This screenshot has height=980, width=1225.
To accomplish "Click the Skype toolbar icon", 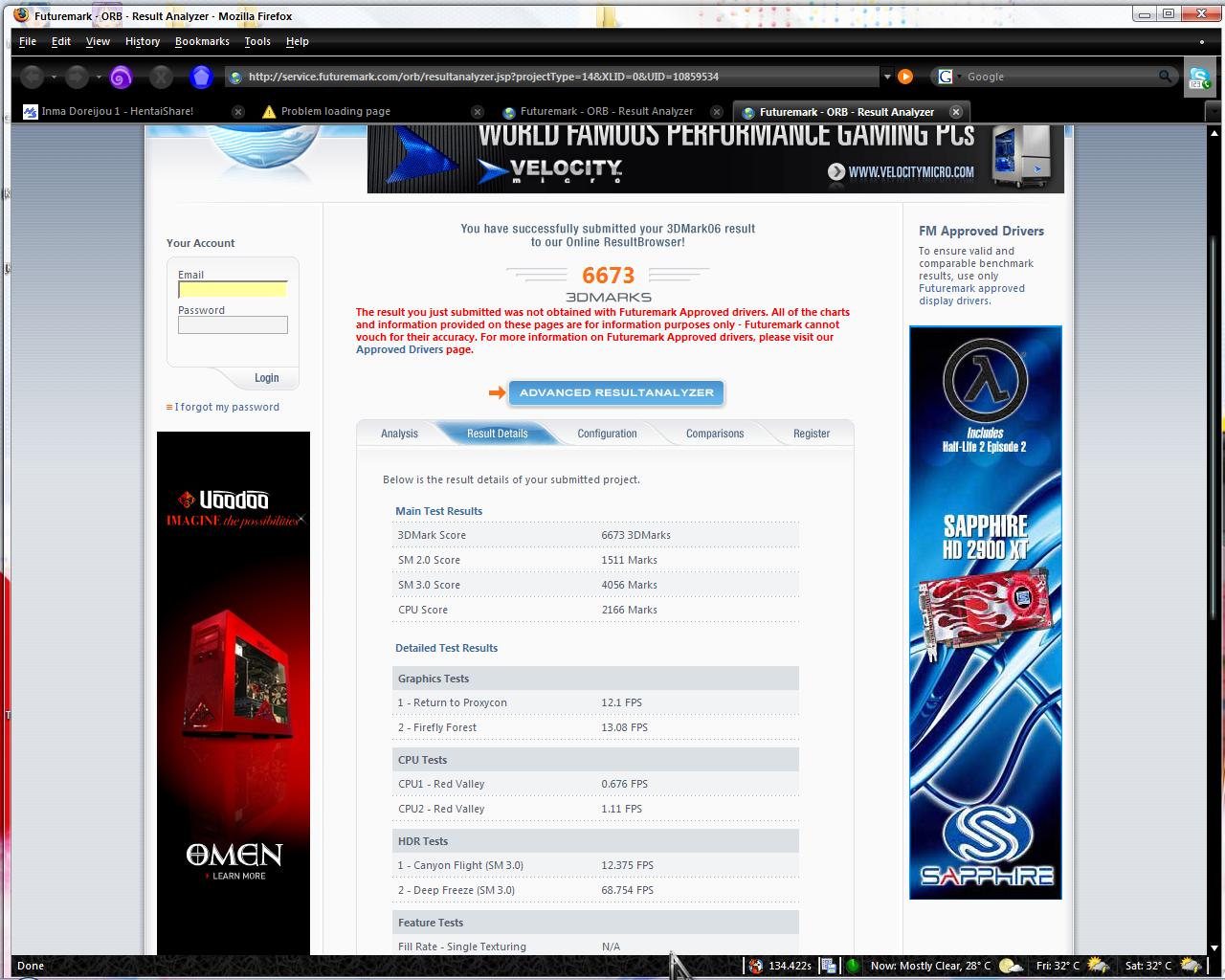I will coord(1199,78).
